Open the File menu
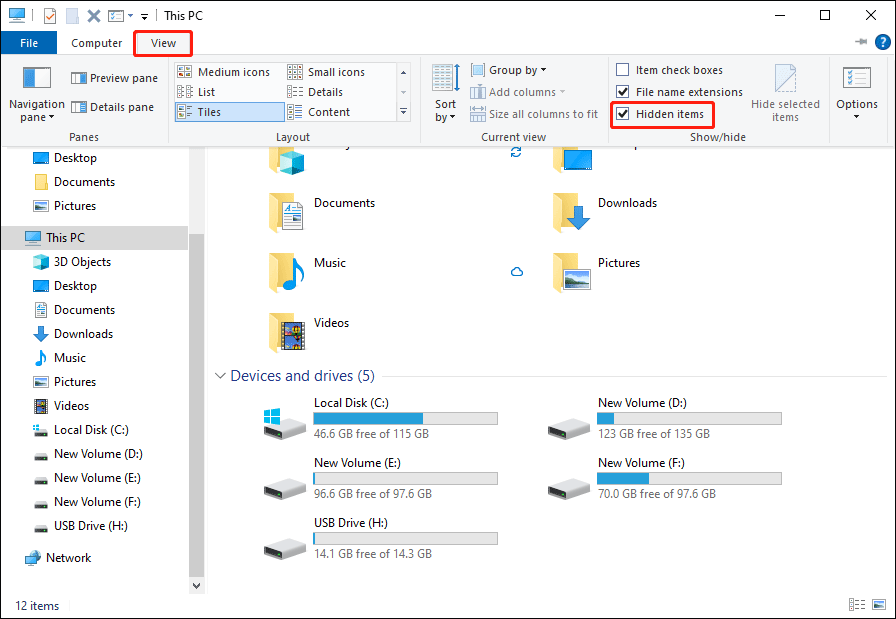This screenshot has width=896, height=619. (29, 43)
